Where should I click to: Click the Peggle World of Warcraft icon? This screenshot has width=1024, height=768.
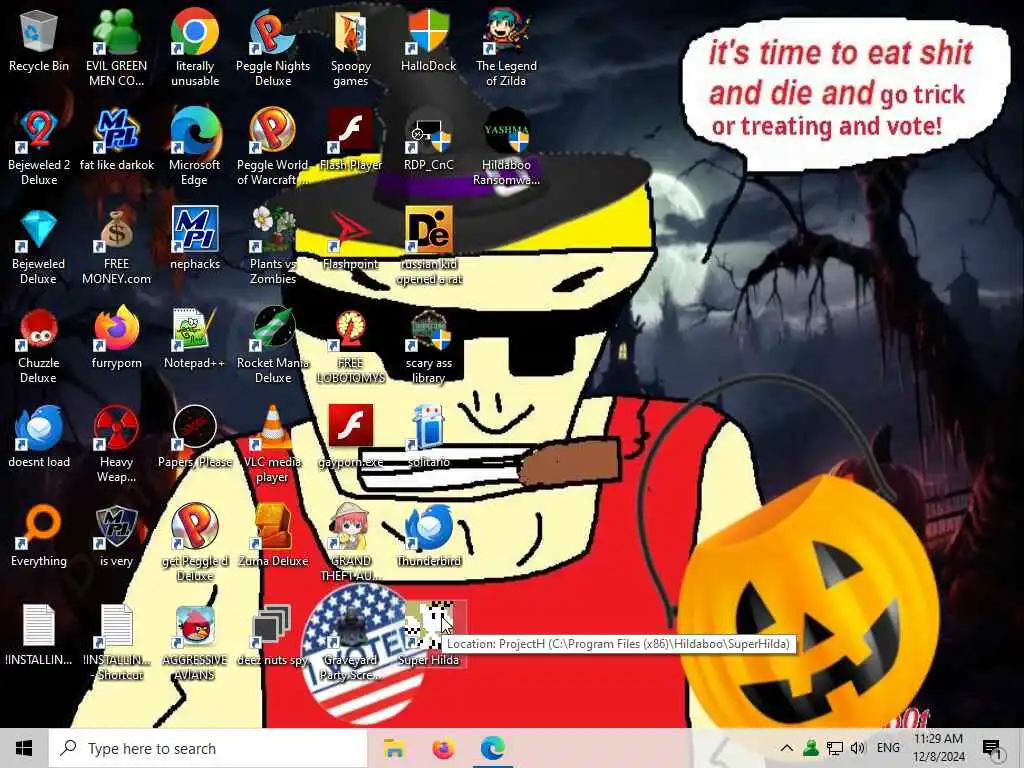273,148
